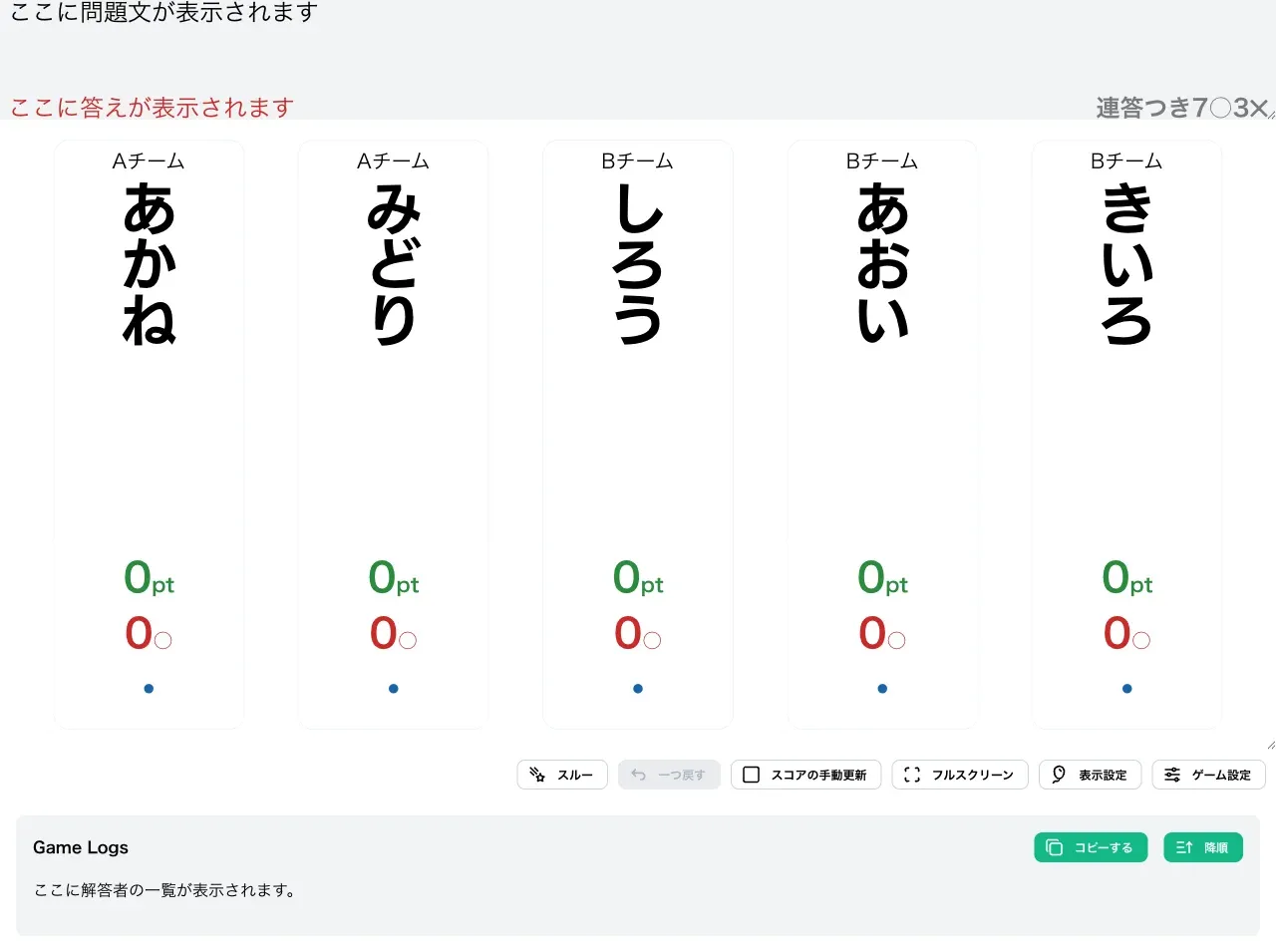The width and height of the screenshot is (1276, 952).
Task: Click the スルー (skip) button
Action: pyautogui.click(x=562, y=775)
